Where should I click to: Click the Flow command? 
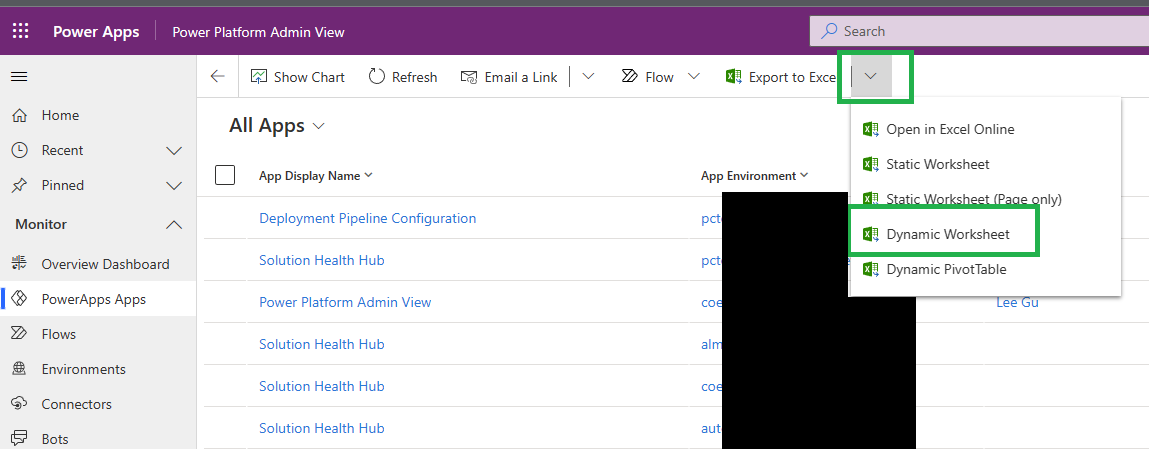[648, 77]
